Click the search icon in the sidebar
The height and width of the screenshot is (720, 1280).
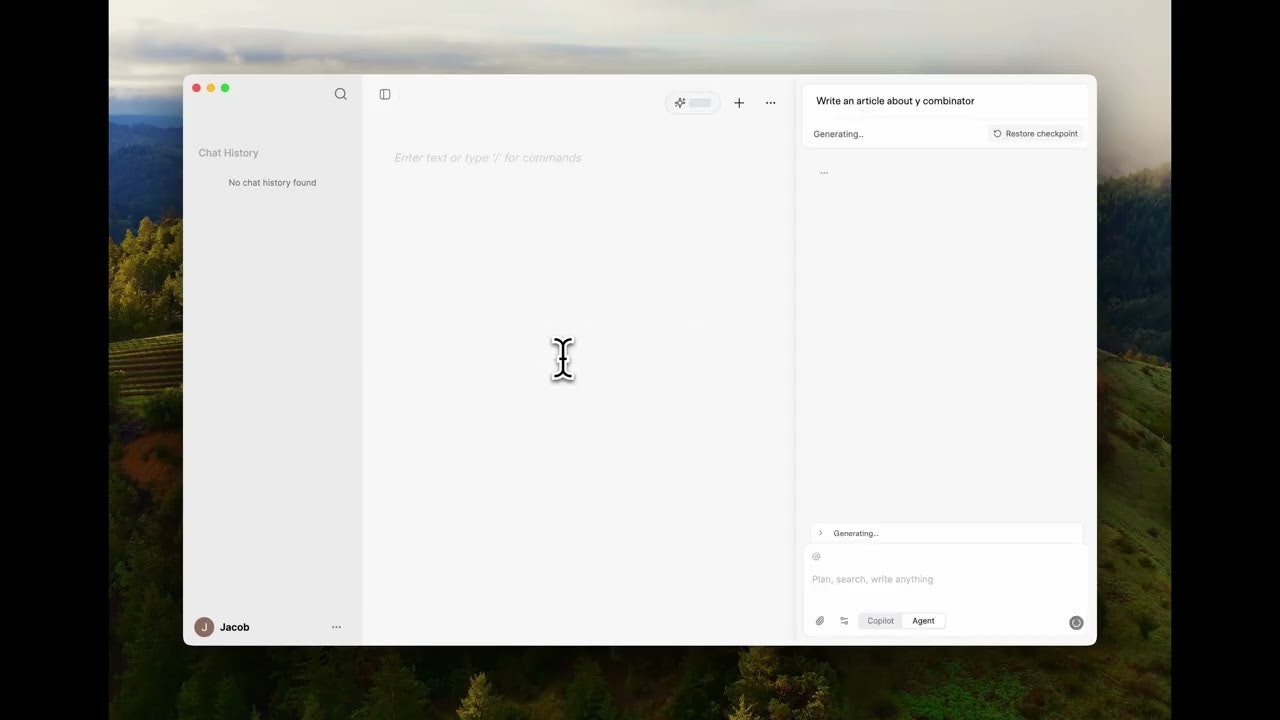(341, 94)
